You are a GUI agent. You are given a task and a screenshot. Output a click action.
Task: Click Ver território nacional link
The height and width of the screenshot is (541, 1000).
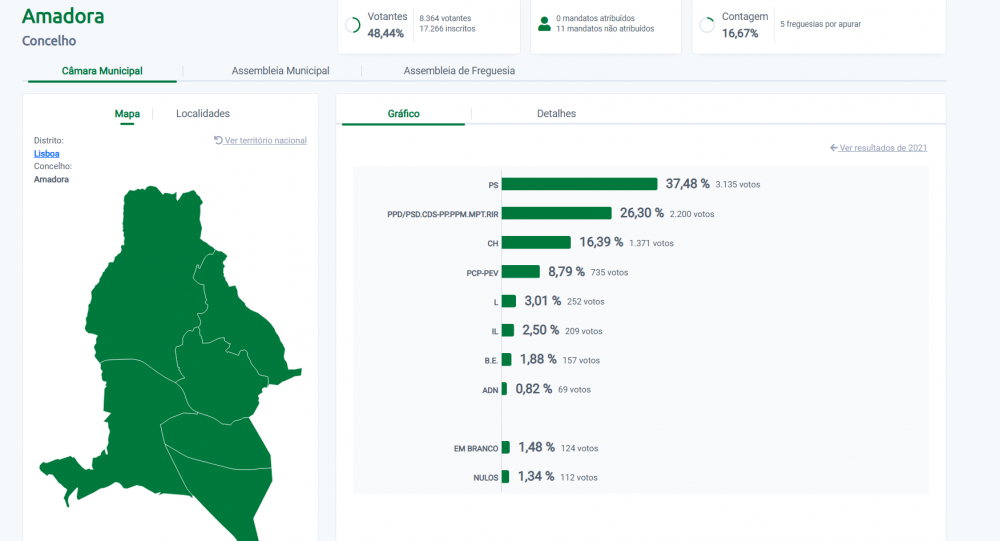point(265,140)
